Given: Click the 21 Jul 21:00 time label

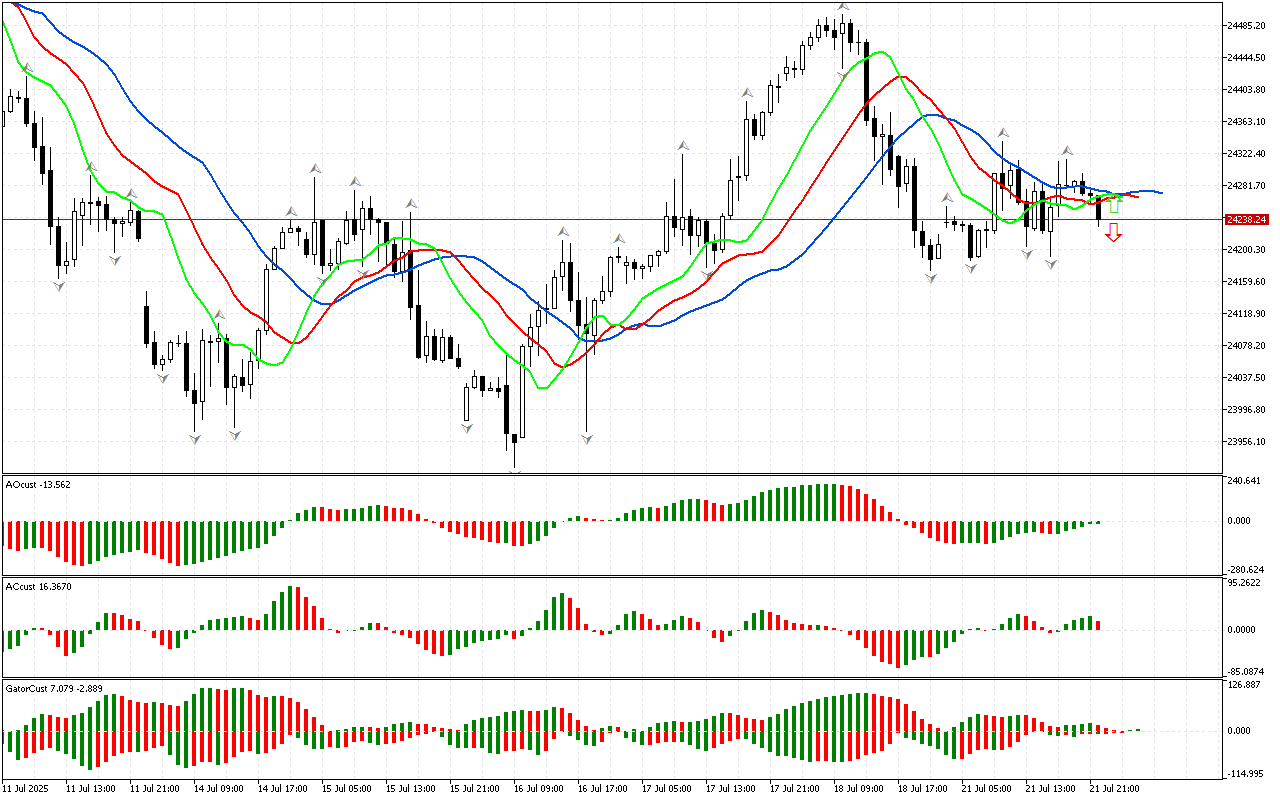Looking at the screenshot, I should (1113, 789).
